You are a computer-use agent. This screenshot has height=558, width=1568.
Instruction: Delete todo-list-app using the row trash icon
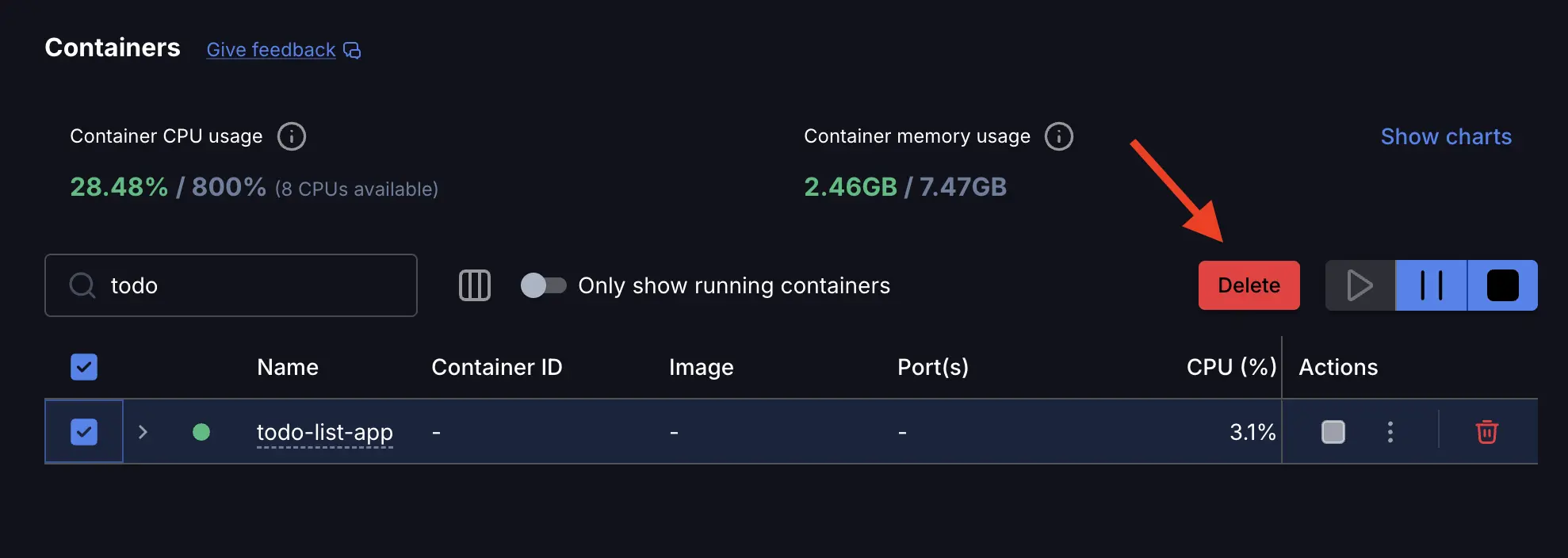1486,432
